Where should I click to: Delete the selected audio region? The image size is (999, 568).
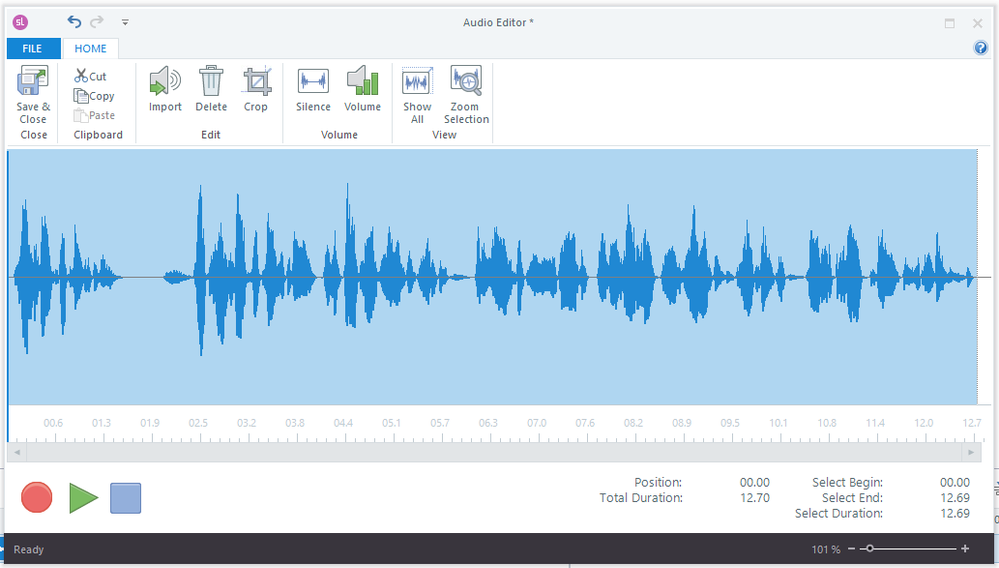[211, 82]
